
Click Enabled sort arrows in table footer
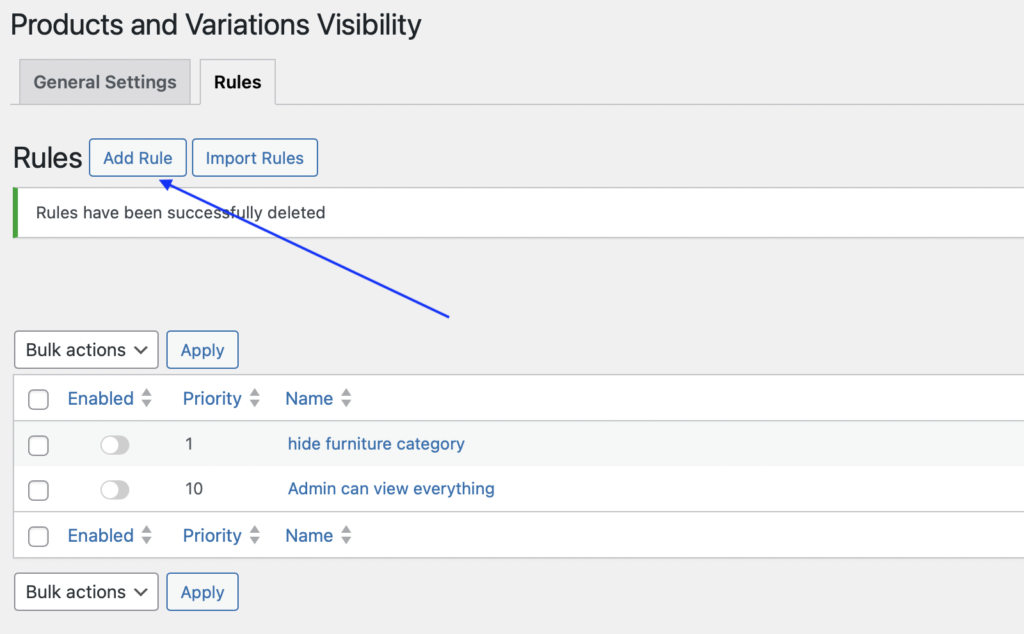146,535
